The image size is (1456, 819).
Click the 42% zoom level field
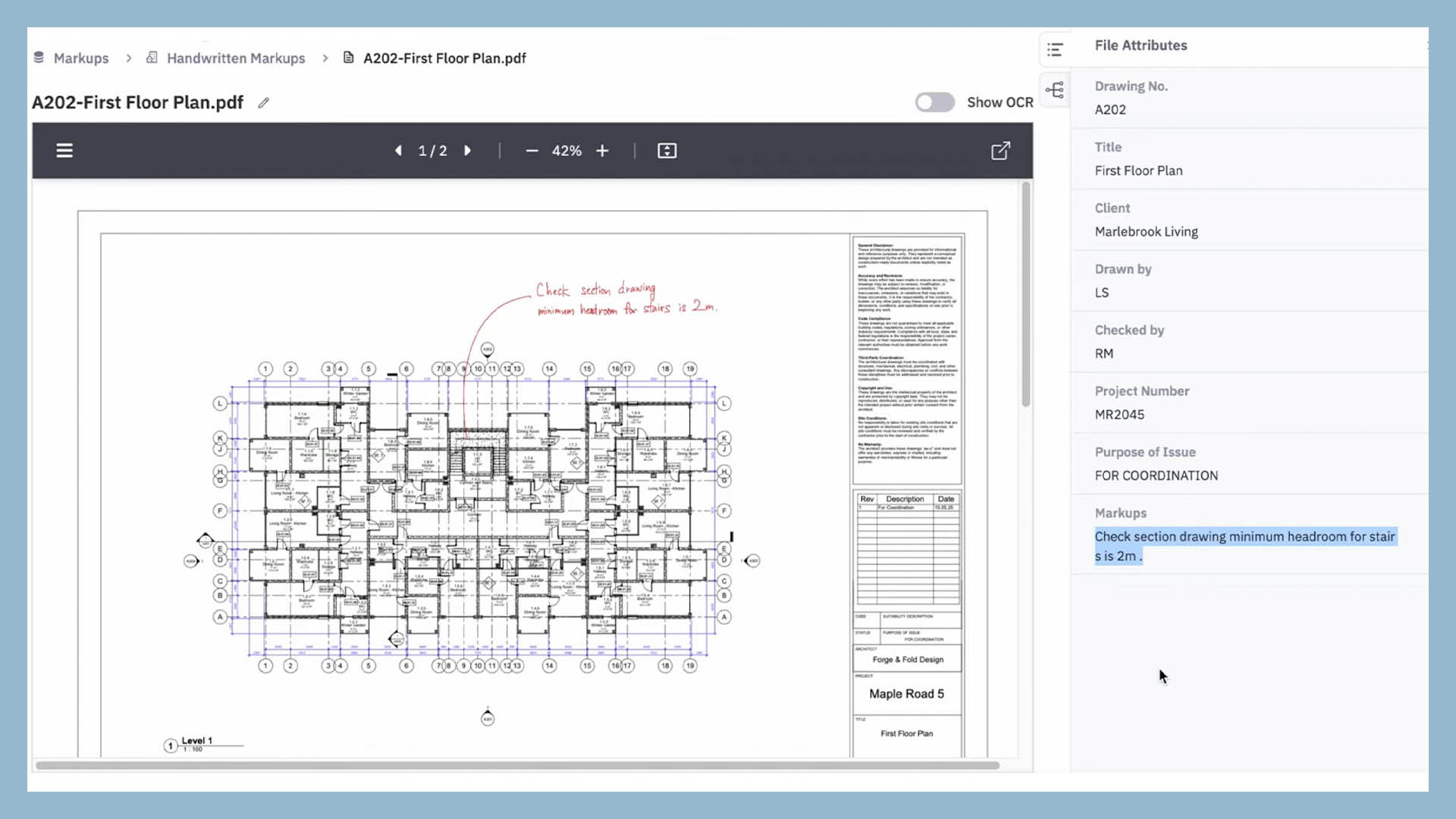coord(566,151)
